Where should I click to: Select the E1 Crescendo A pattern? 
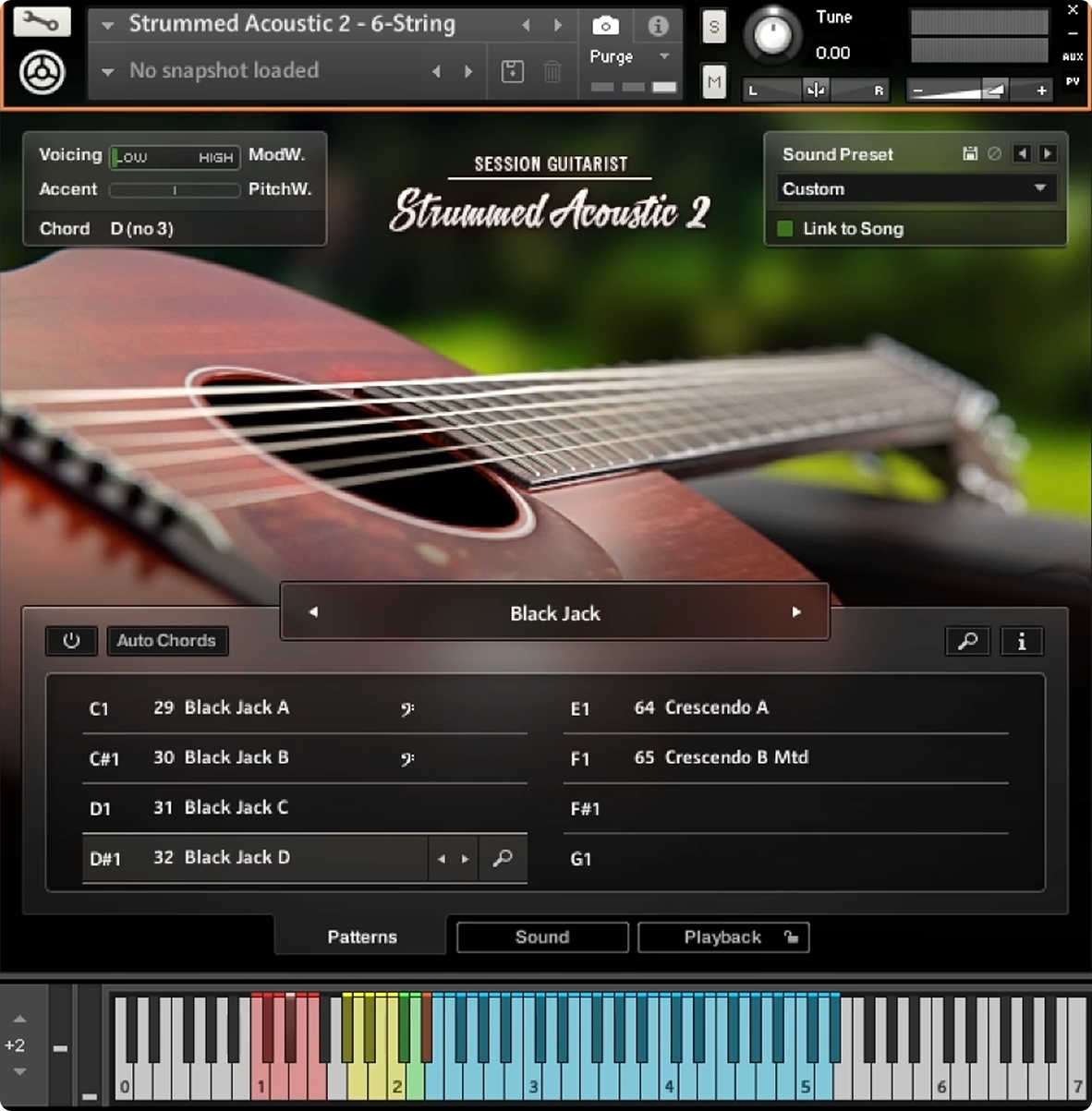(785, 708)
